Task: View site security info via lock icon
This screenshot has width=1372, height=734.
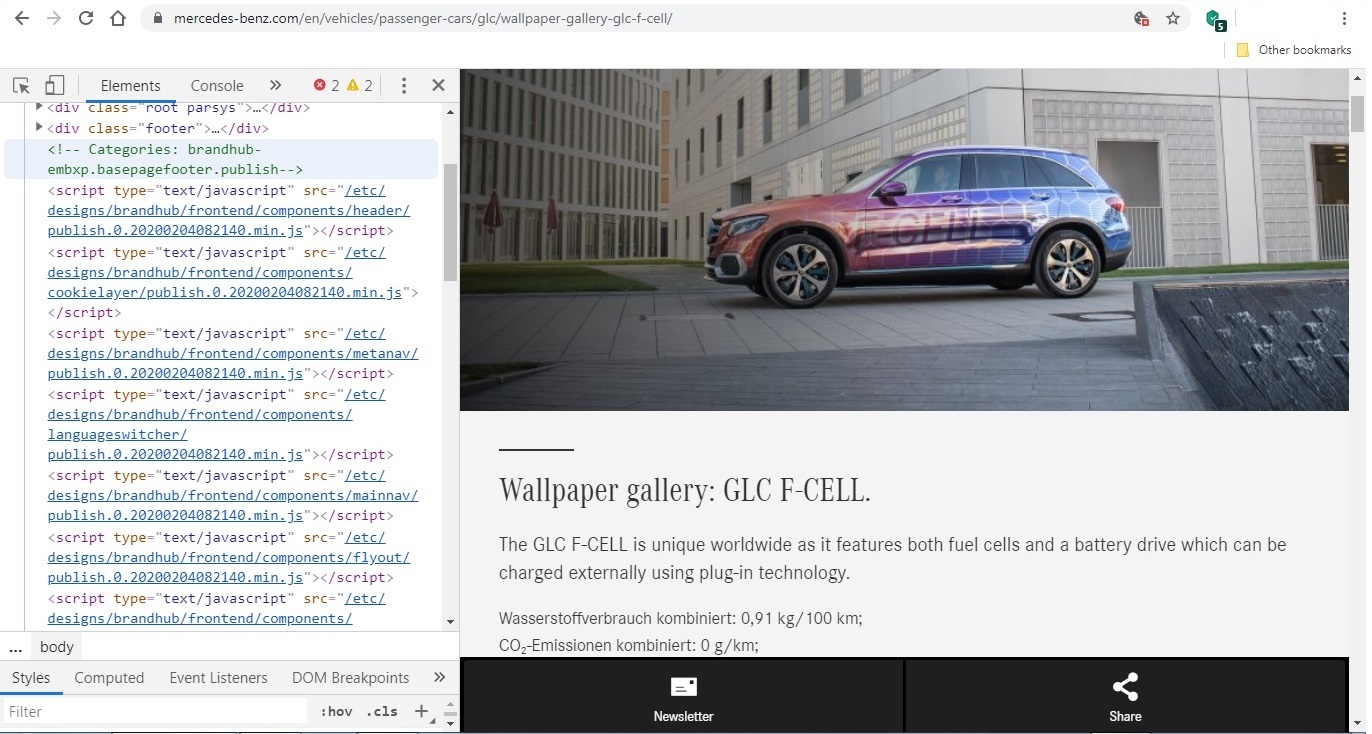Action: [x=157, y=18]
